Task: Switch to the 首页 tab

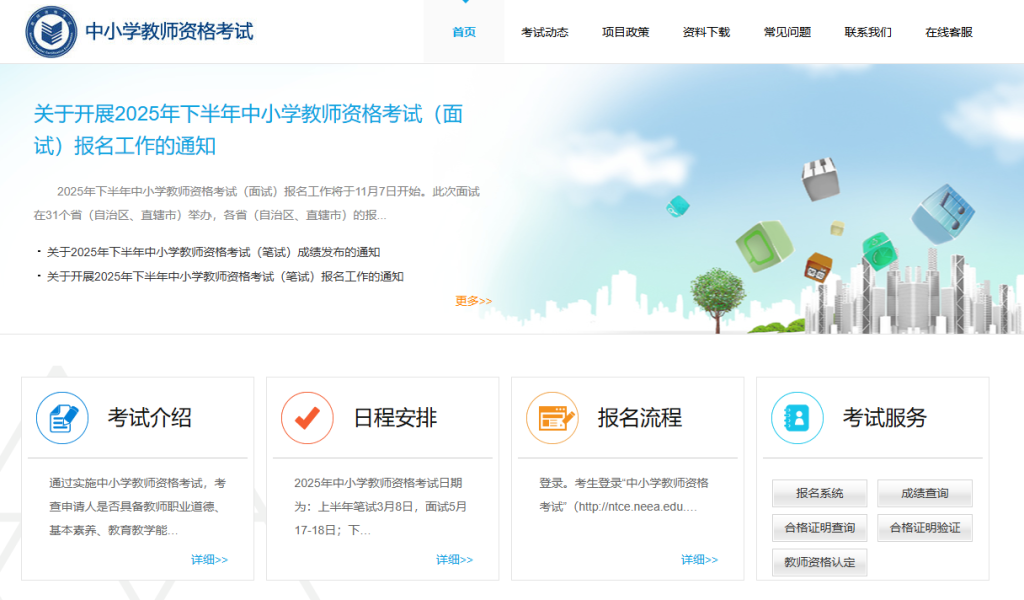Action: click(x=463, y=31)
